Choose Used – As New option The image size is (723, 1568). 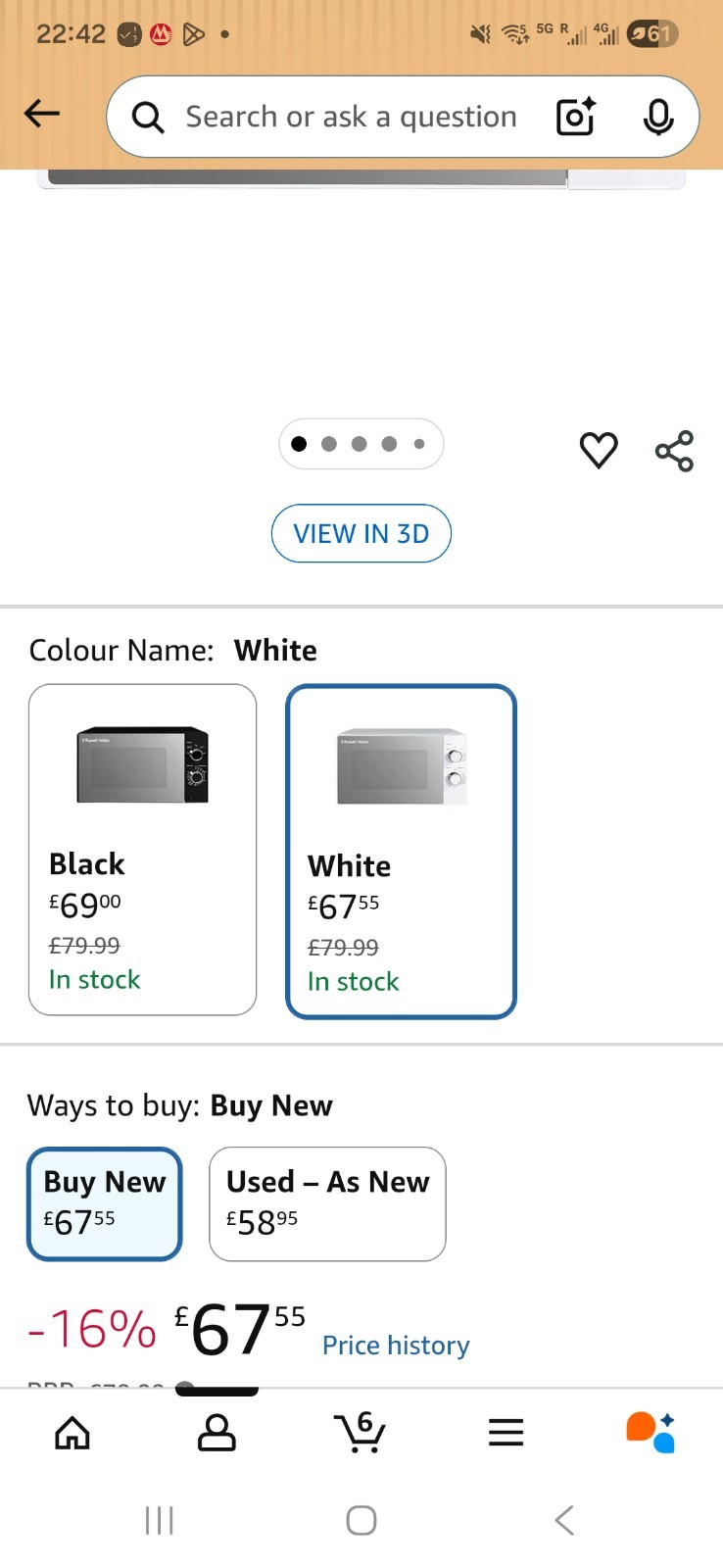327,1202
